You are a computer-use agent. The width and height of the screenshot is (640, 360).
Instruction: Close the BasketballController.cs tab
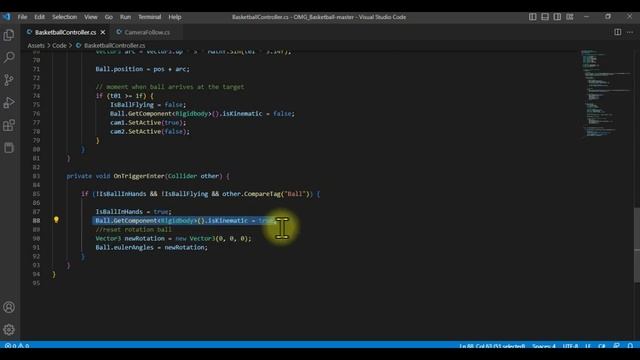tap(103, 32)
